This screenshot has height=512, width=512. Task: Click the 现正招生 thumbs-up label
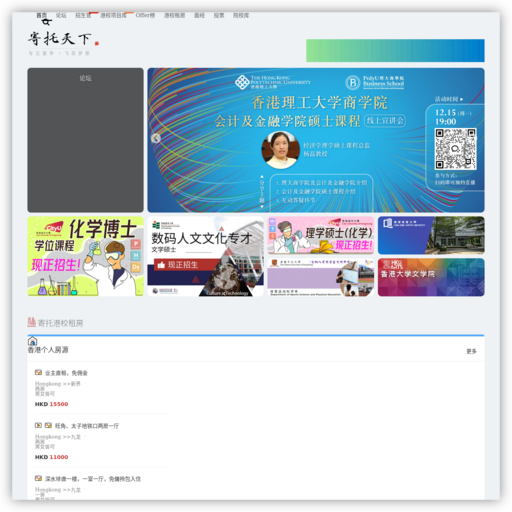(178, 265)
